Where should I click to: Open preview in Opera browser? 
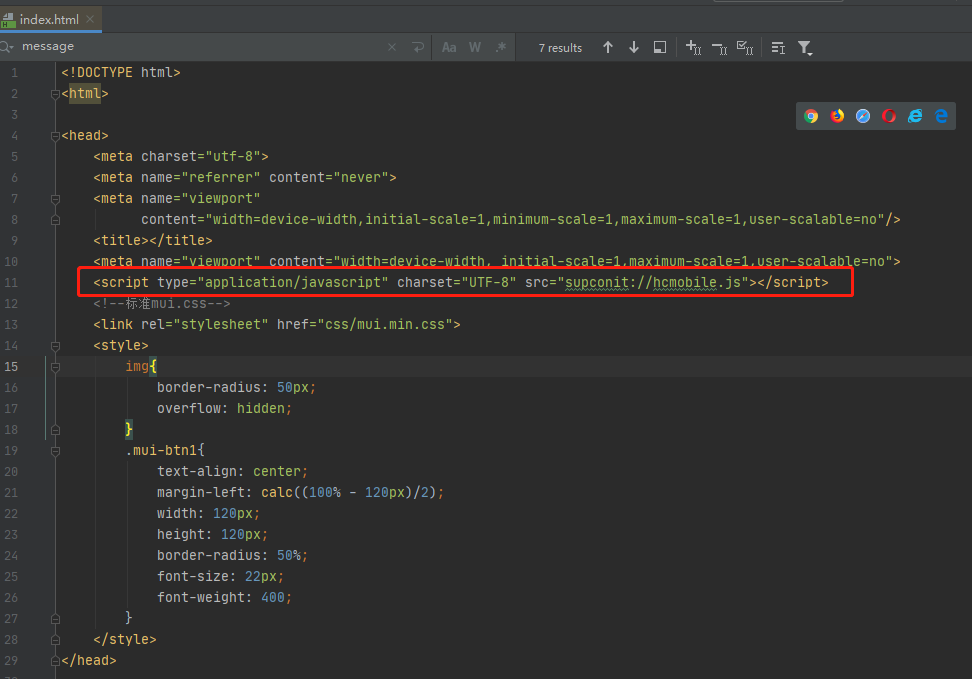(889, 116)
